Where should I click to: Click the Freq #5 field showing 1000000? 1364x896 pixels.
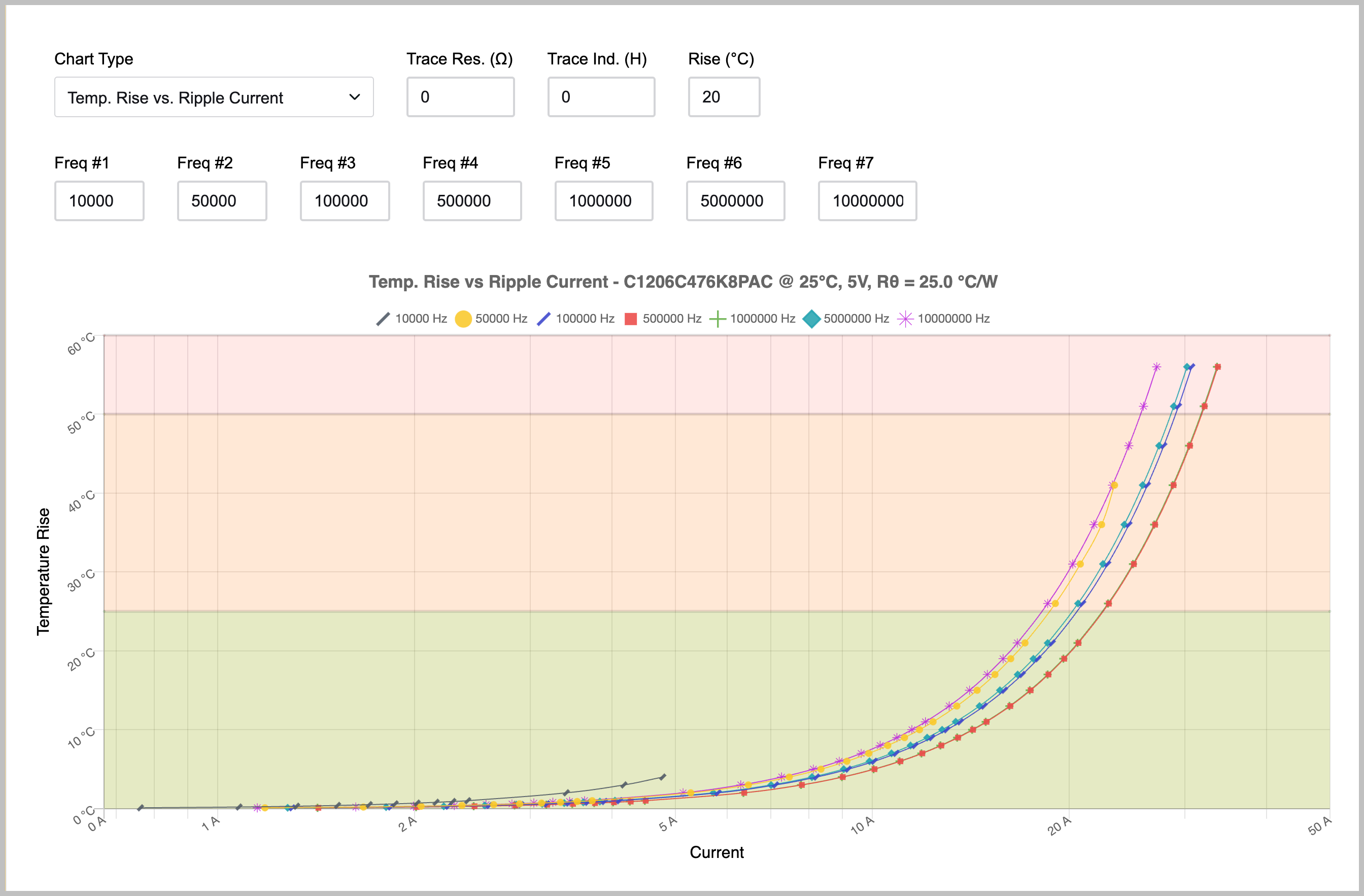(603, 201)
